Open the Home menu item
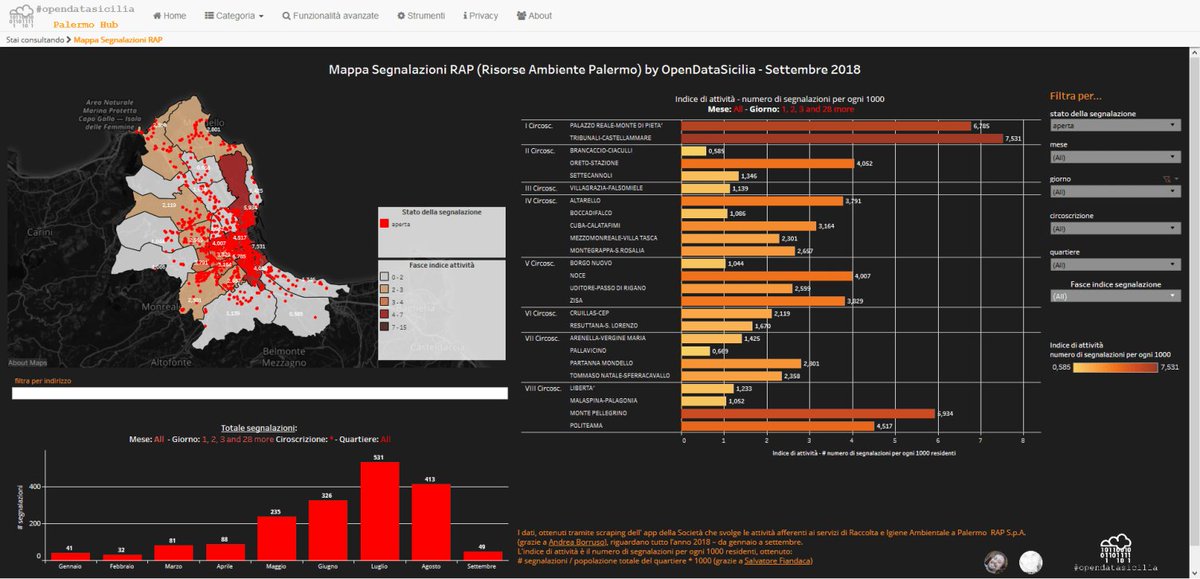This screenshot has height=579, width=1200. tap(169, 16)
